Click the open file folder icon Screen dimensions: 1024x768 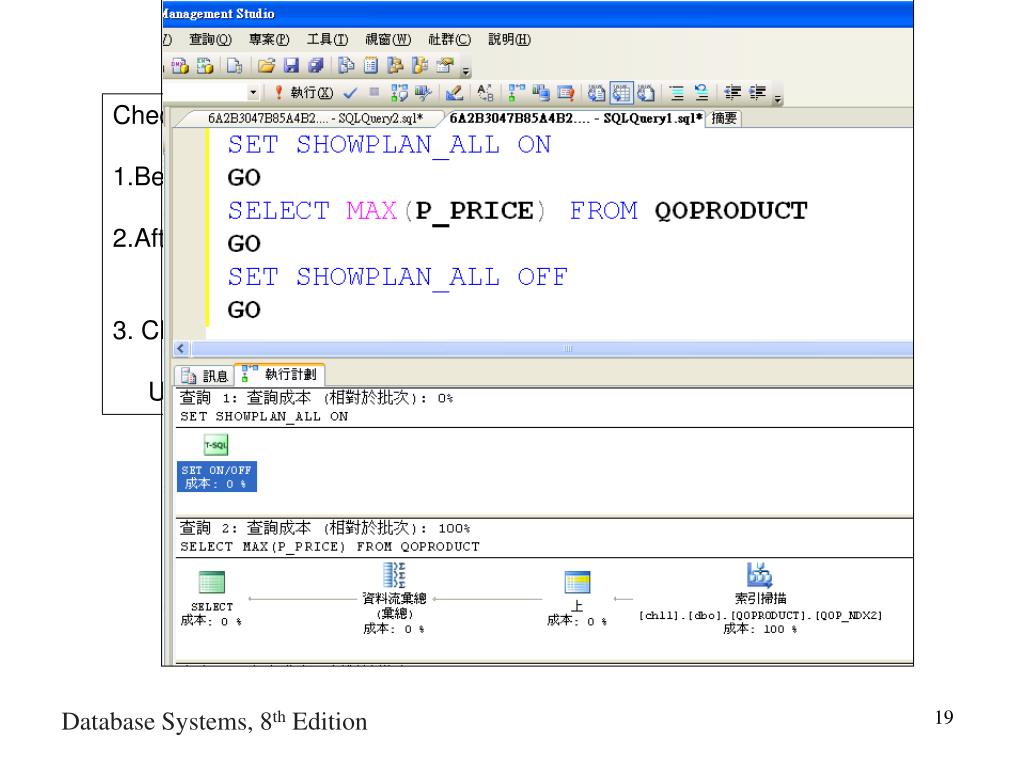(266, 66)
